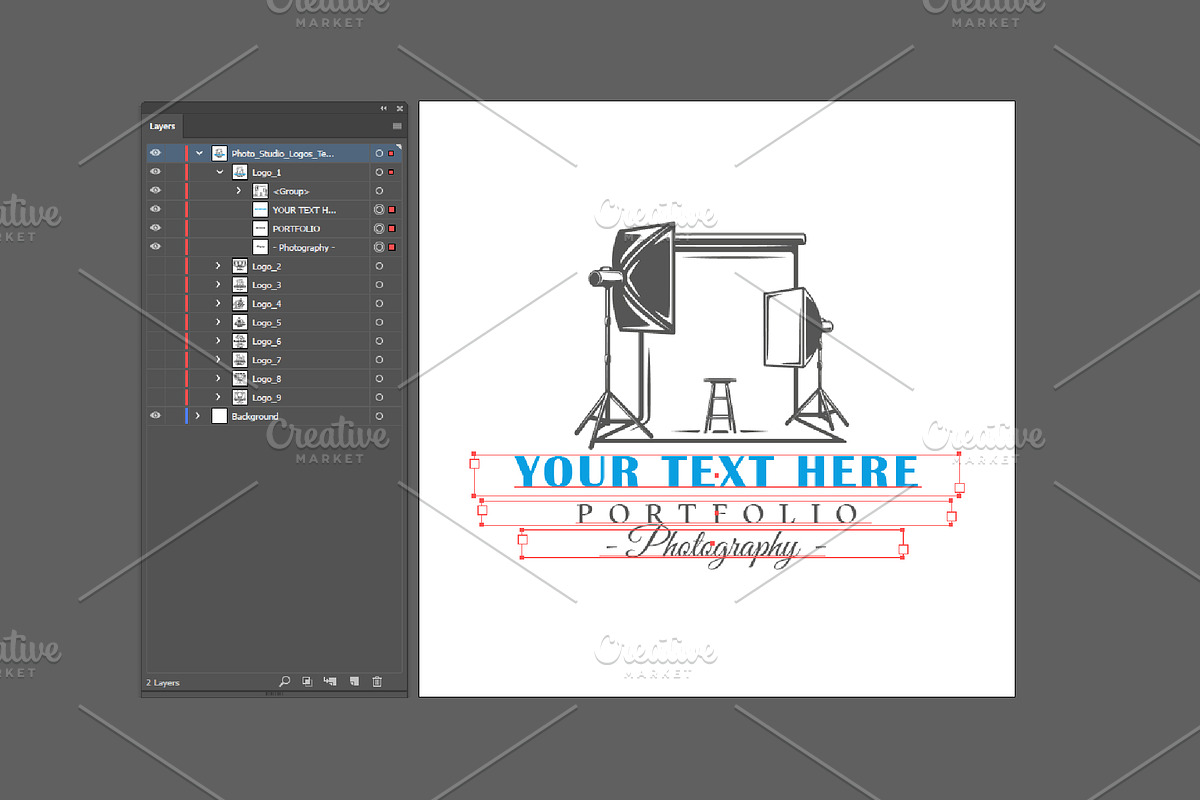1200x800 pixels.
Task: Click the Background layer white thumbnail
Action: point(220,416)
